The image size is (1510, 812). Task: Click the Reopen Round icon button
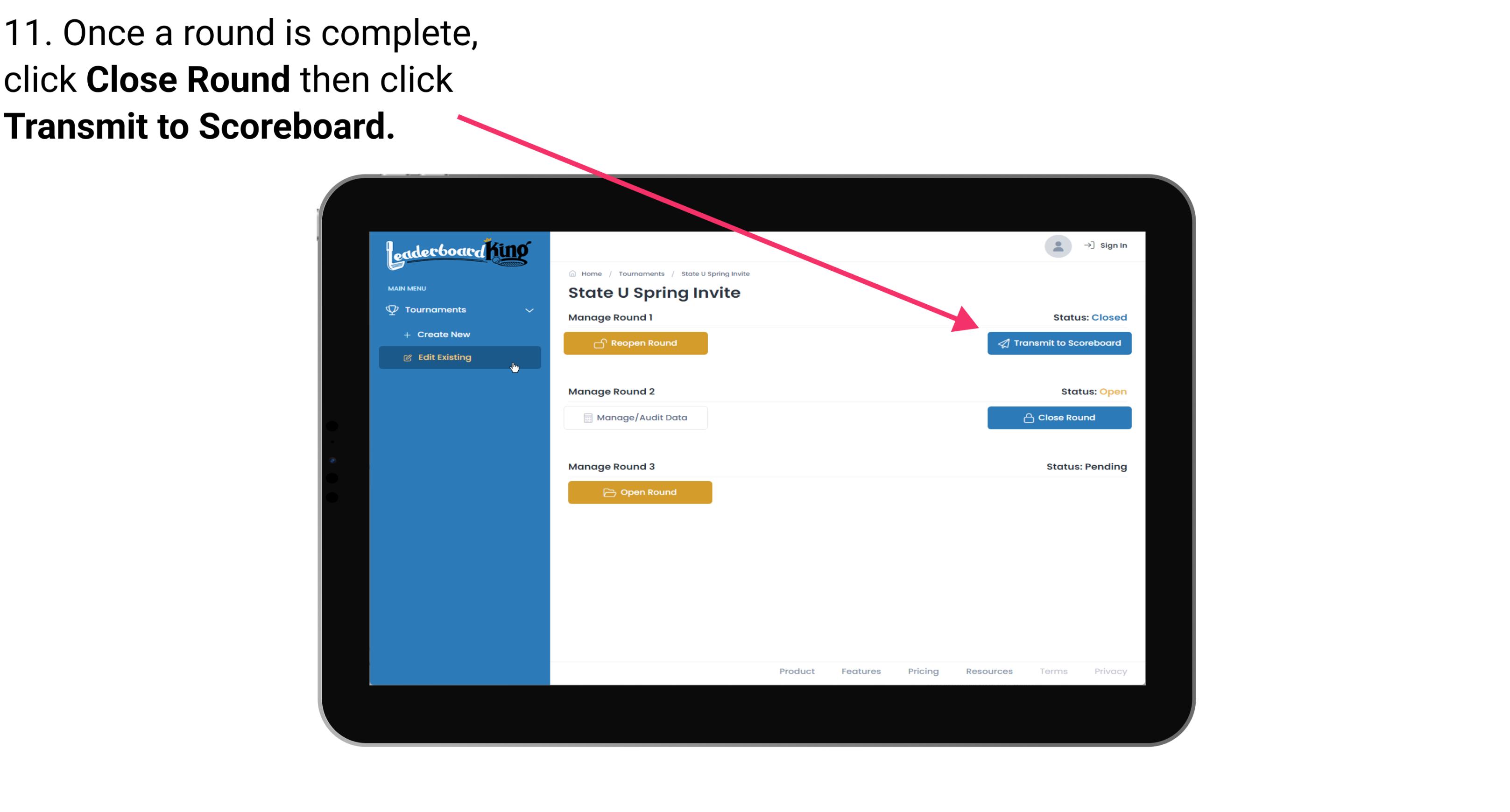click(x=601, y=342)
